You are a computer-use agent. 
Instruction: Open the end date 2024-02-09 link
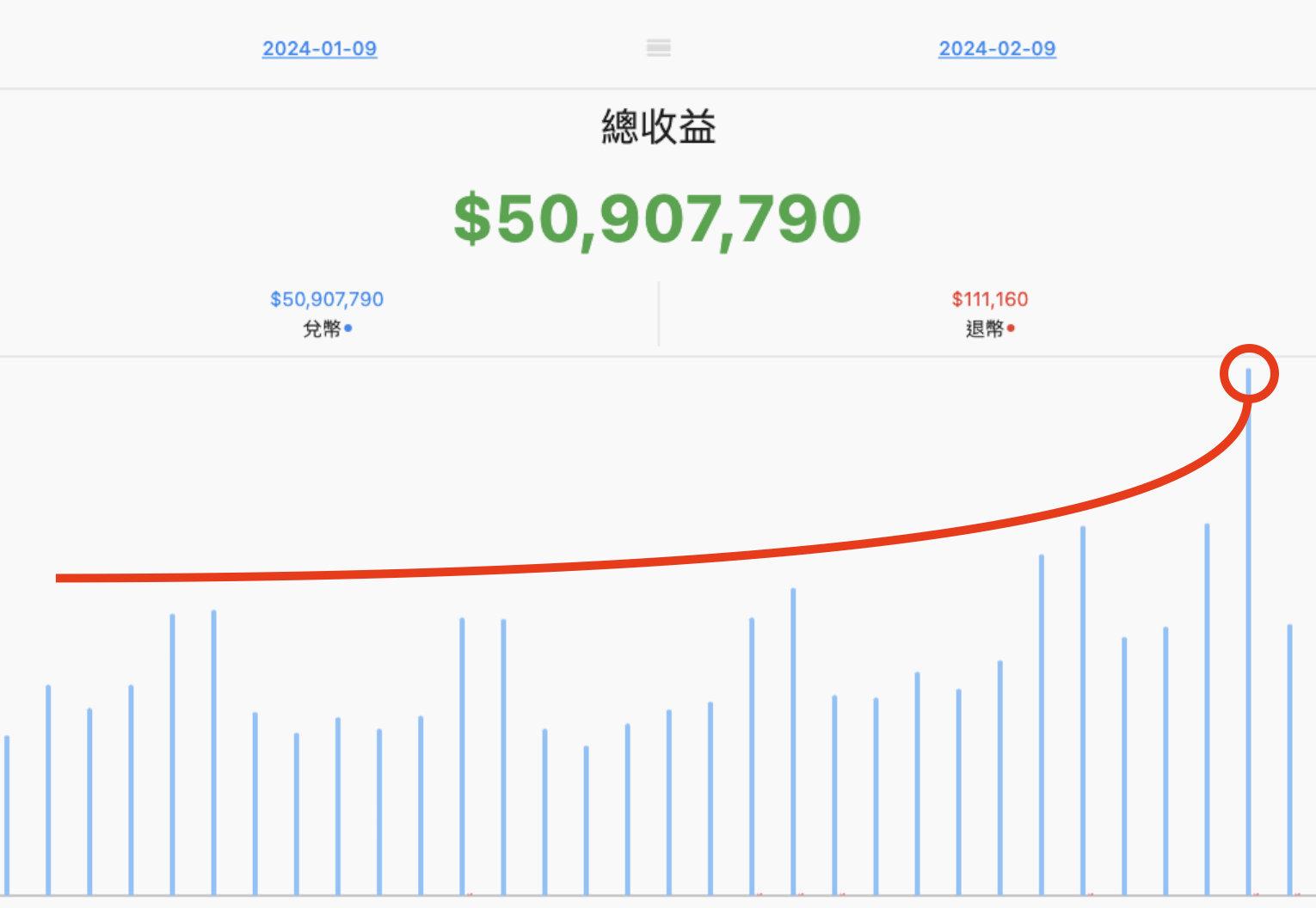click(997, 49)
